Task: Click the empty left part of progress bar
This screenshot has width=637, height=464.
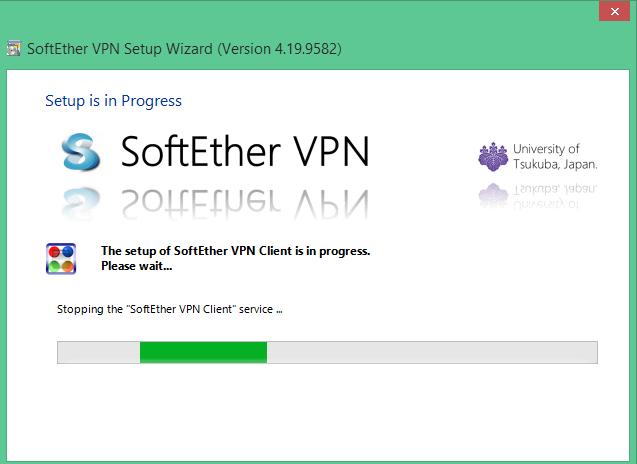Action: [x=99, y=352]
